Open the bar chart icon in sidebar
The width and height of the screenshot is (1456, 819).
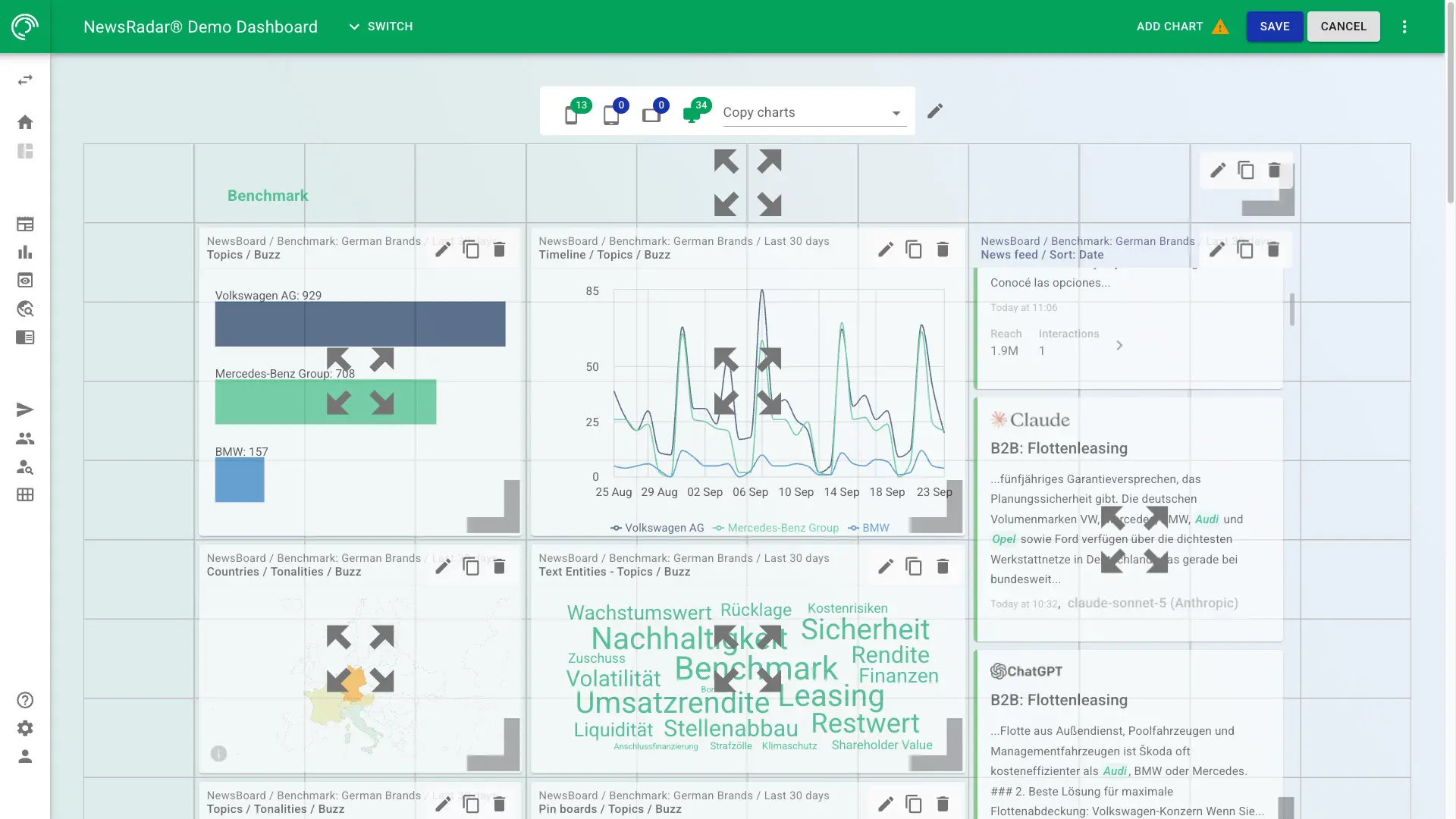(25, 252)
